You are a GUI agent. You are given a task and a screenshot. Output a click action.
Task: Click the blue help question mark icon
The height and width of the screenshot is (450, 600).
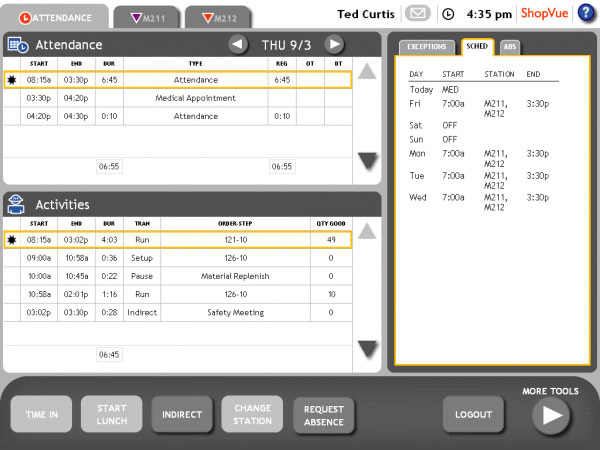click(x=585, y=14)
